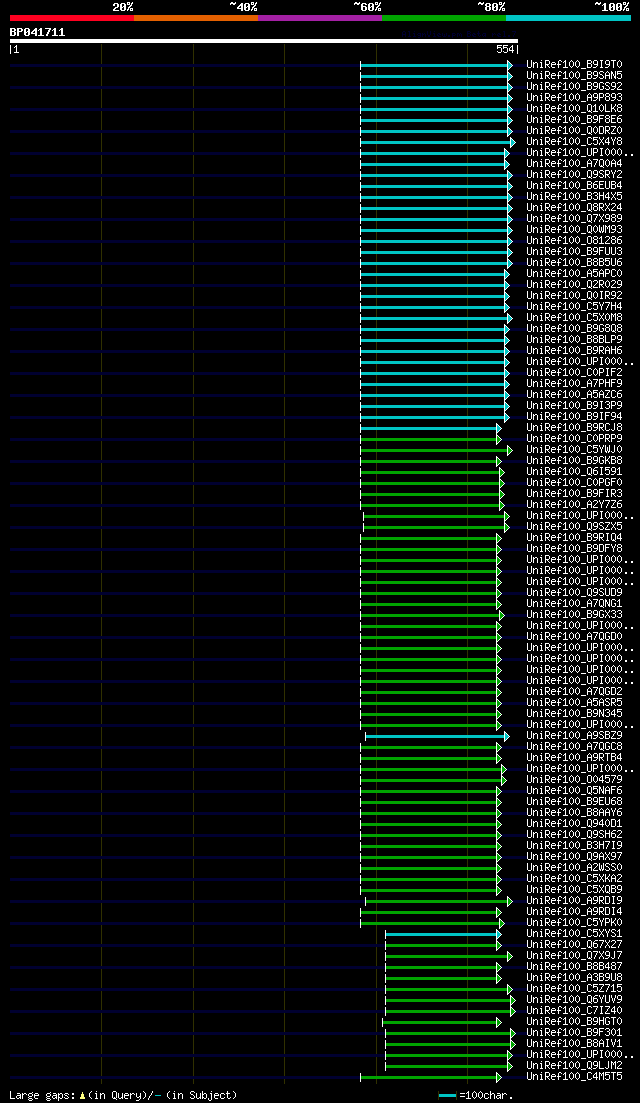640x1103 pixels.
Task: Select the UniRef100_B9IF94 label
Action: [574, 416]
